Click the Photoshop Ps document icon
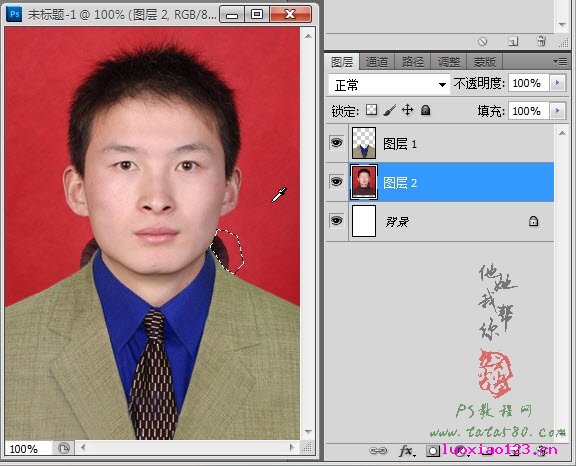 tap(14, 14)
